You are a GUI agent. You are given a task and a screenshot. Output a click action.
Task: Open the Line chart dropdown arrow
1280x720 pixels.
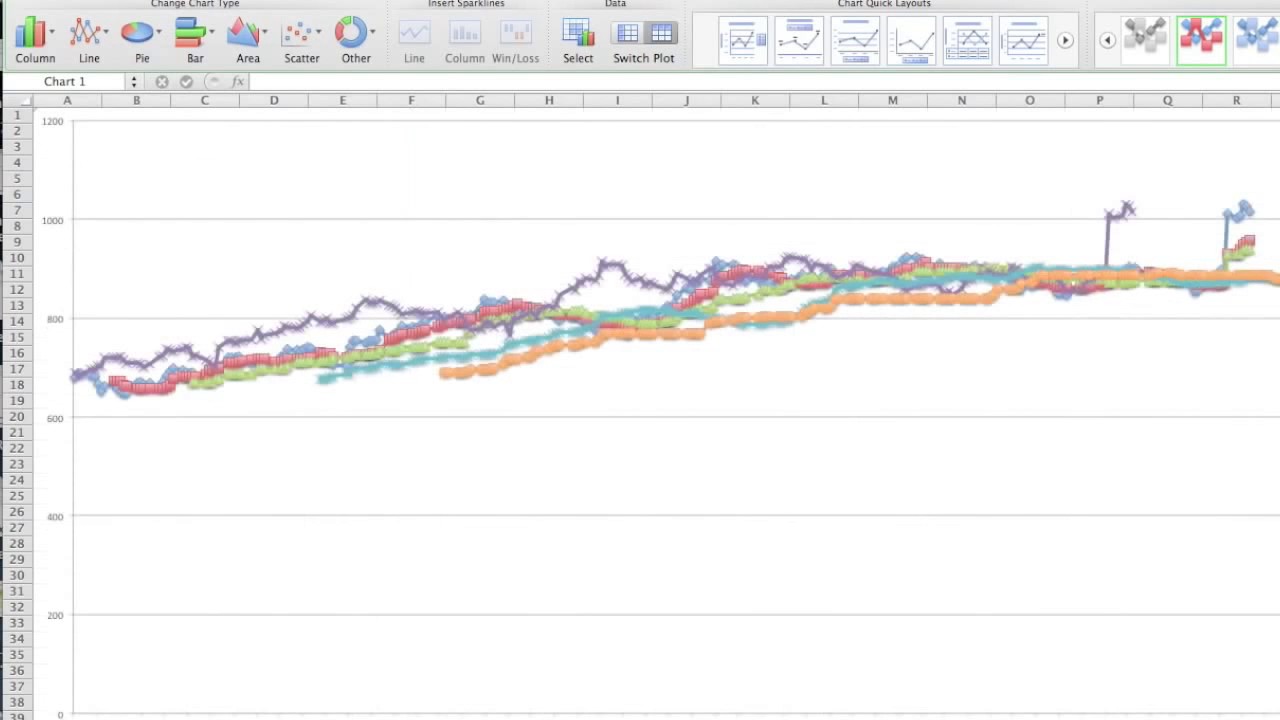click(x=106, y=32)
